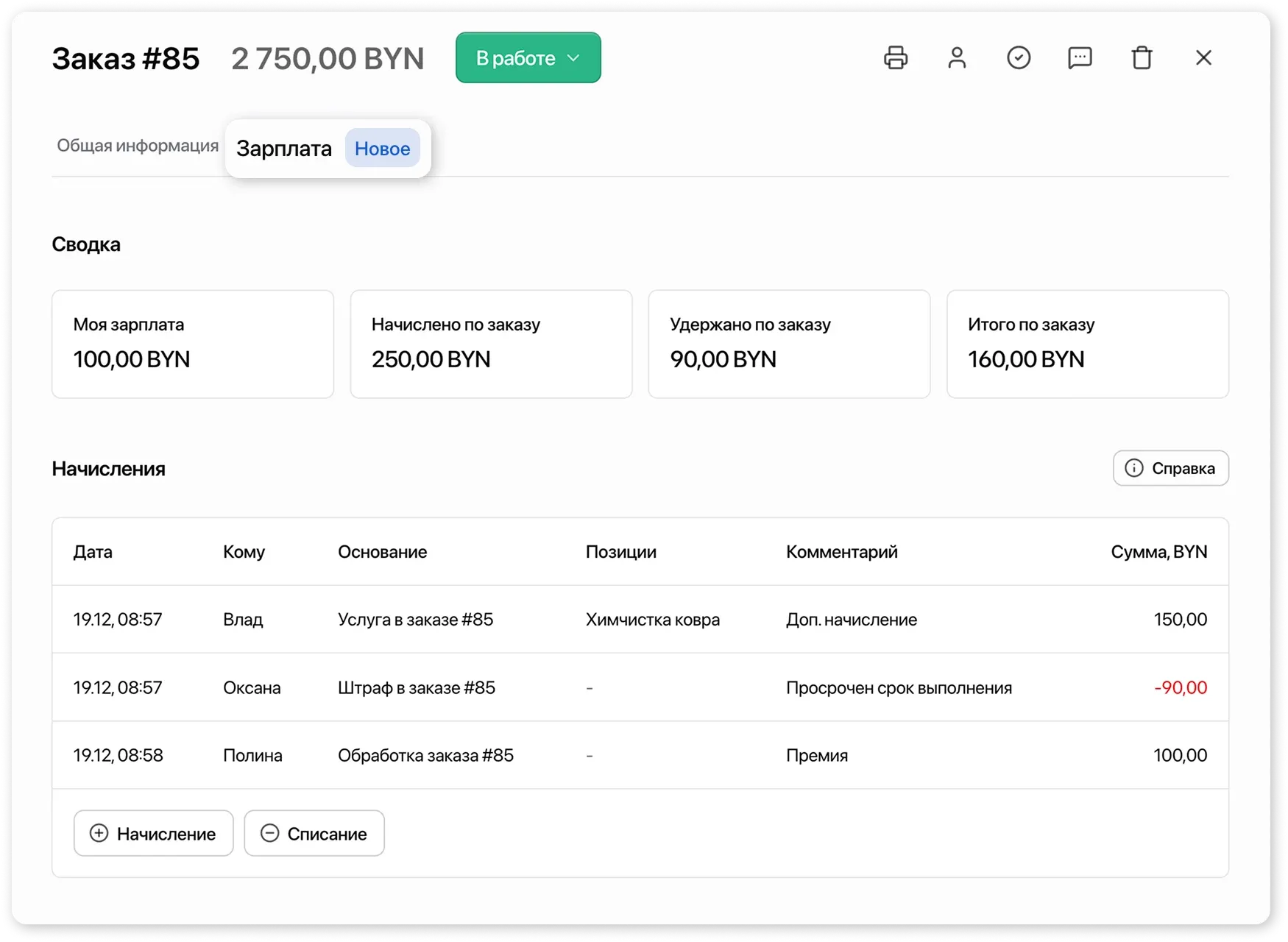Open the "Итого по заказу" card
The width and height of the screenshot is (1288, 942).
(x=1087, y=344)
